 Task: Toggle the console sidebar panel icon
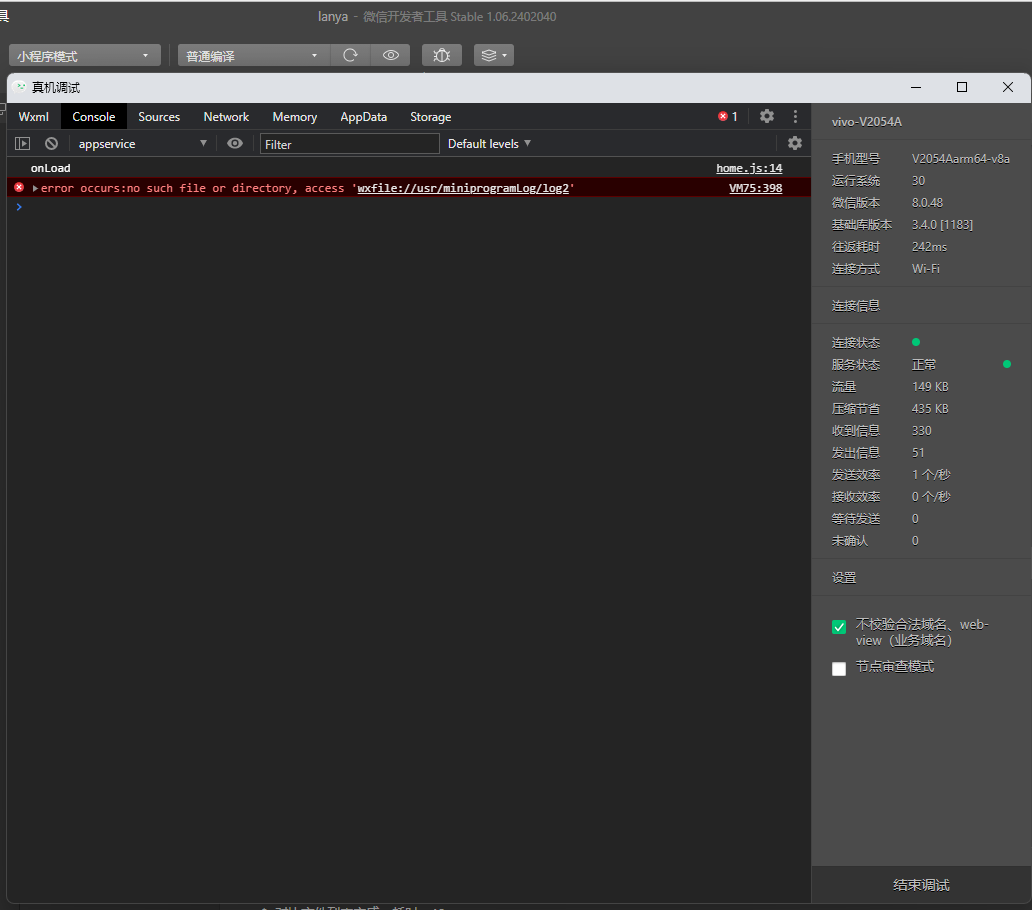pyautogui.click(x=22, y=143)
